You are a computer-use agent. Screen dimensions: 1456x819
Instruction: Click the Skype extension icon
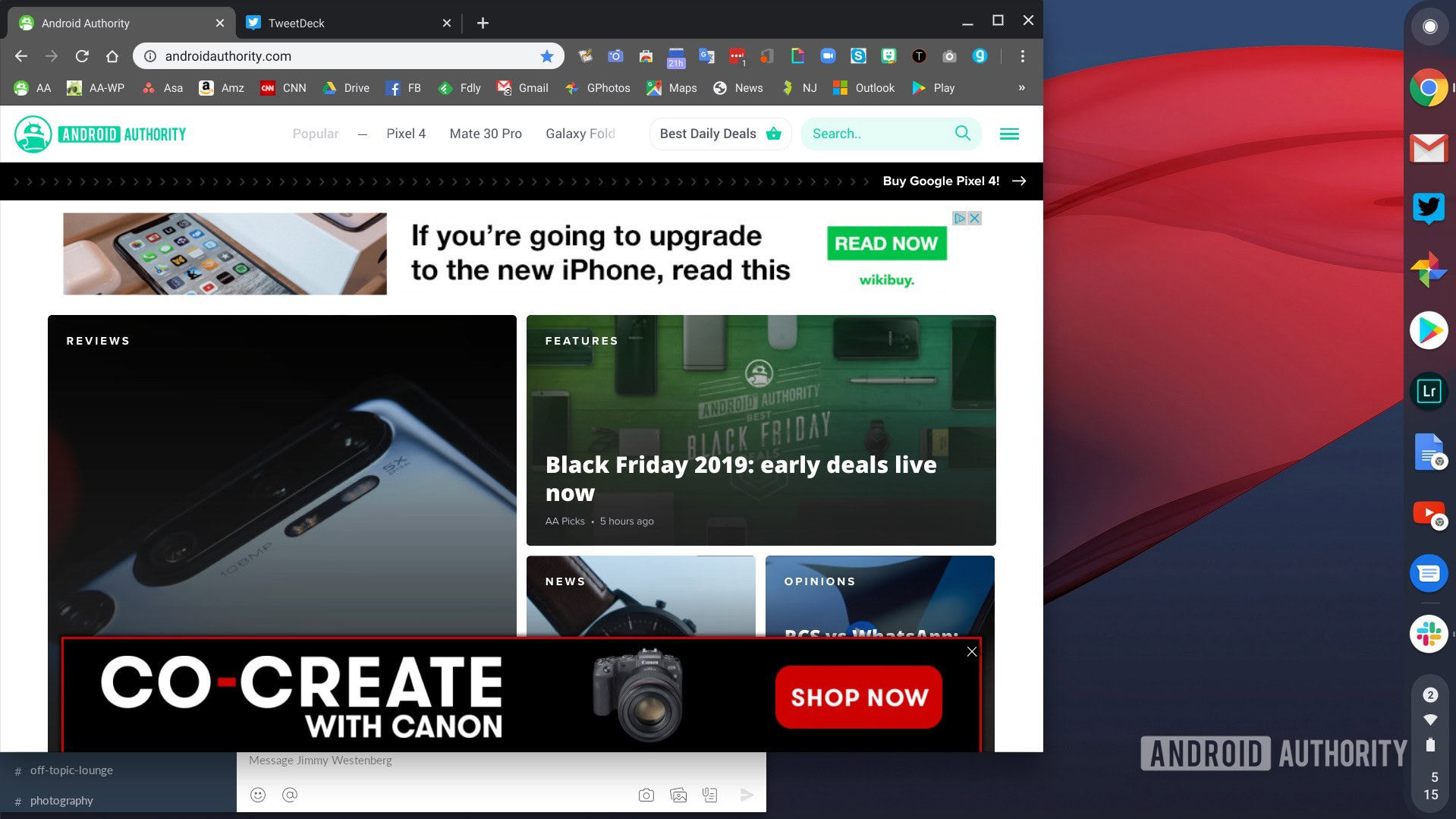(x=858, y=55)
